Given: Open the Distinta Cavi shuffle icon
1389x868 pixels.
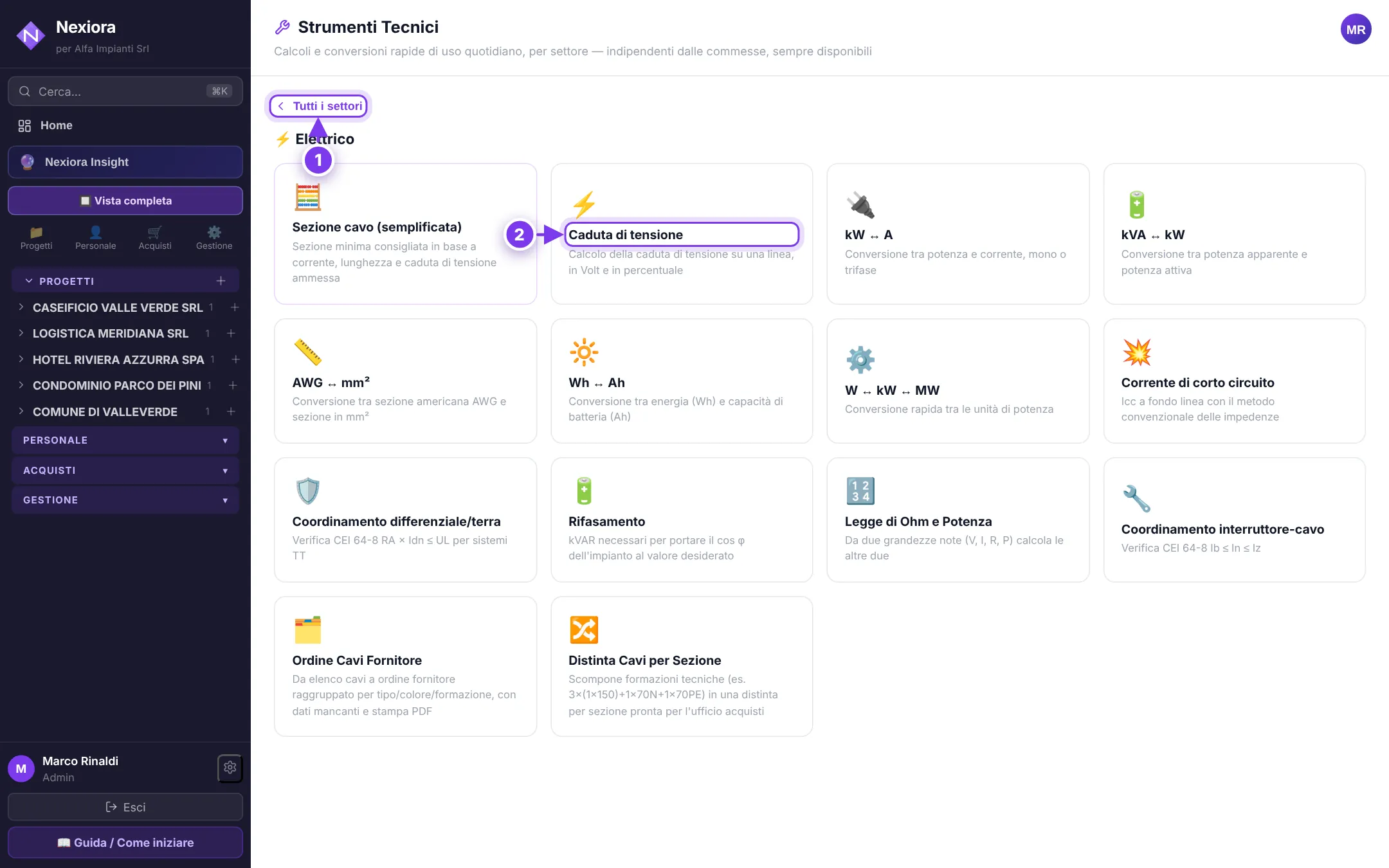Looking at the screenshot, I should [x=584, y=630].
